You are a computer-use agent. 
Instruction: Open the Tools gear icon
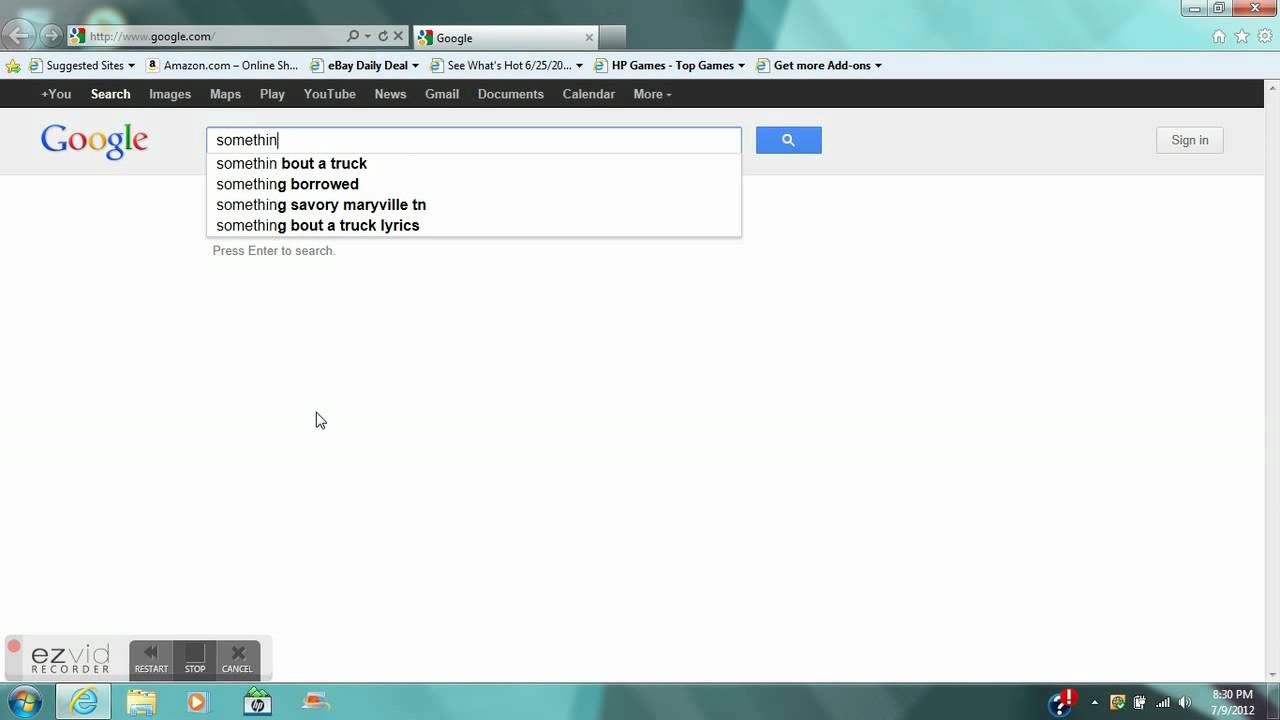click(x=1265, y=36)
